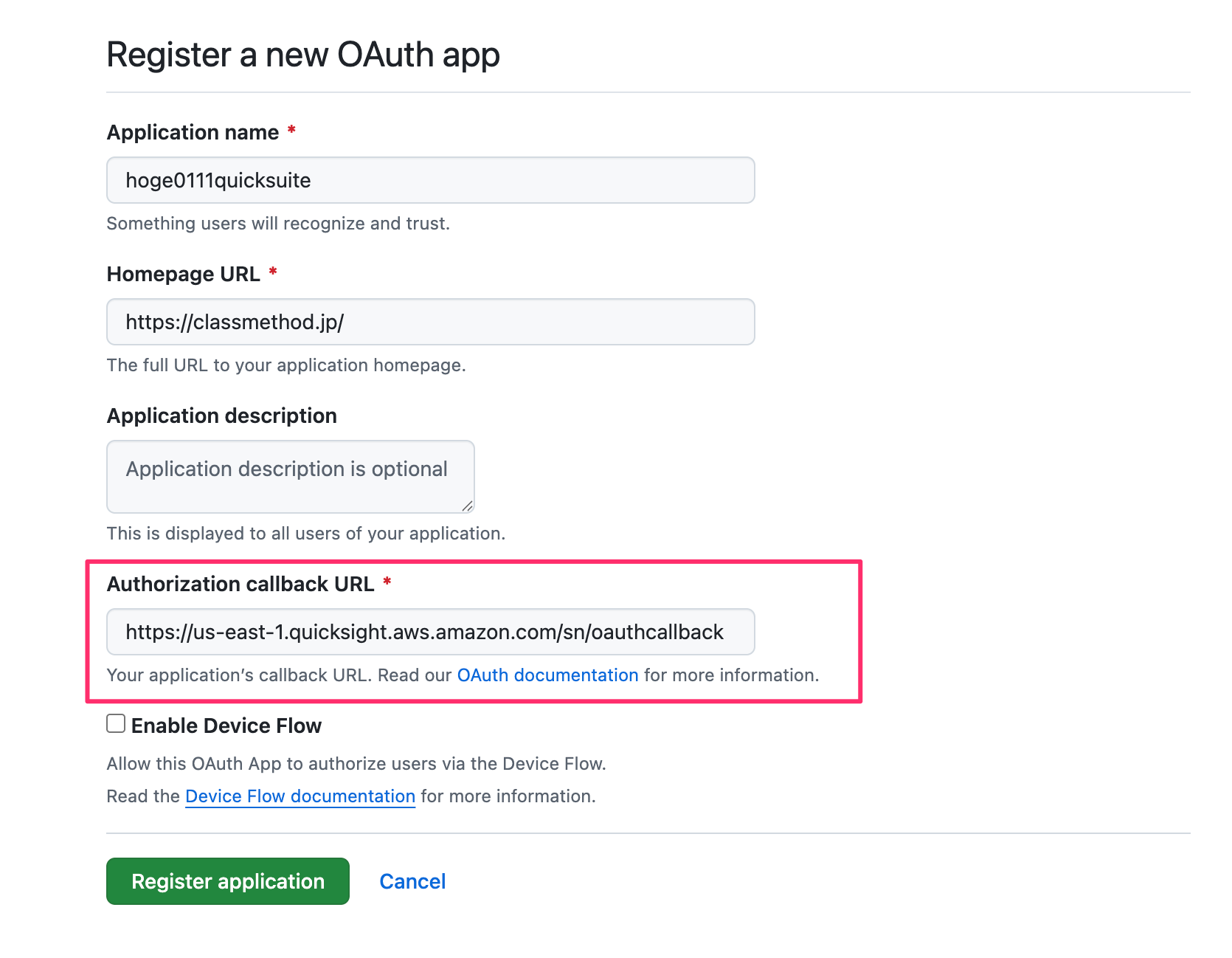Click the "Enable Device Flow" label text

click(226, 726)
